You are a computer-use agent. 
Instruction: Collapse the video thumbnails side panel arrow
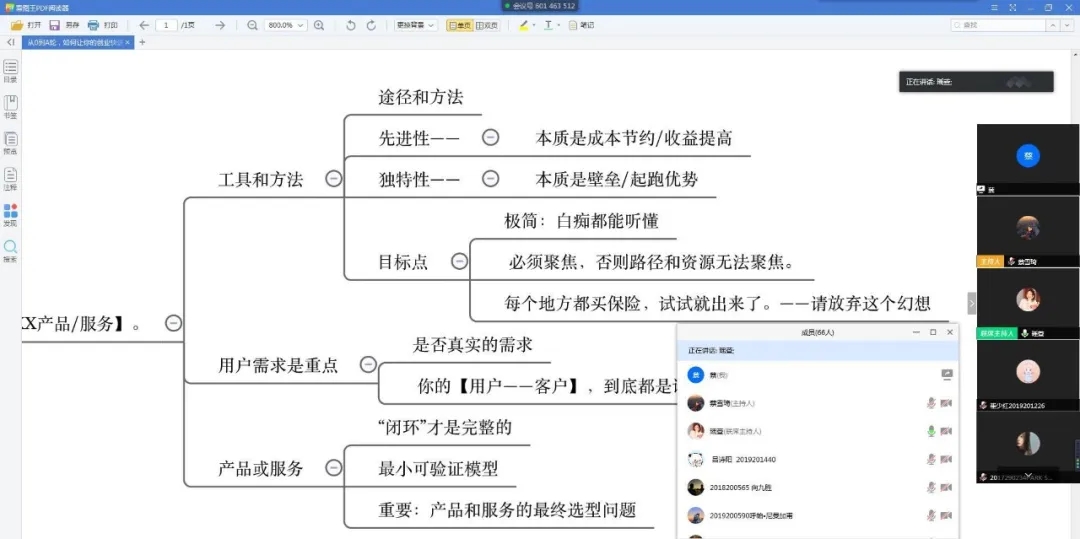[971, 303]
